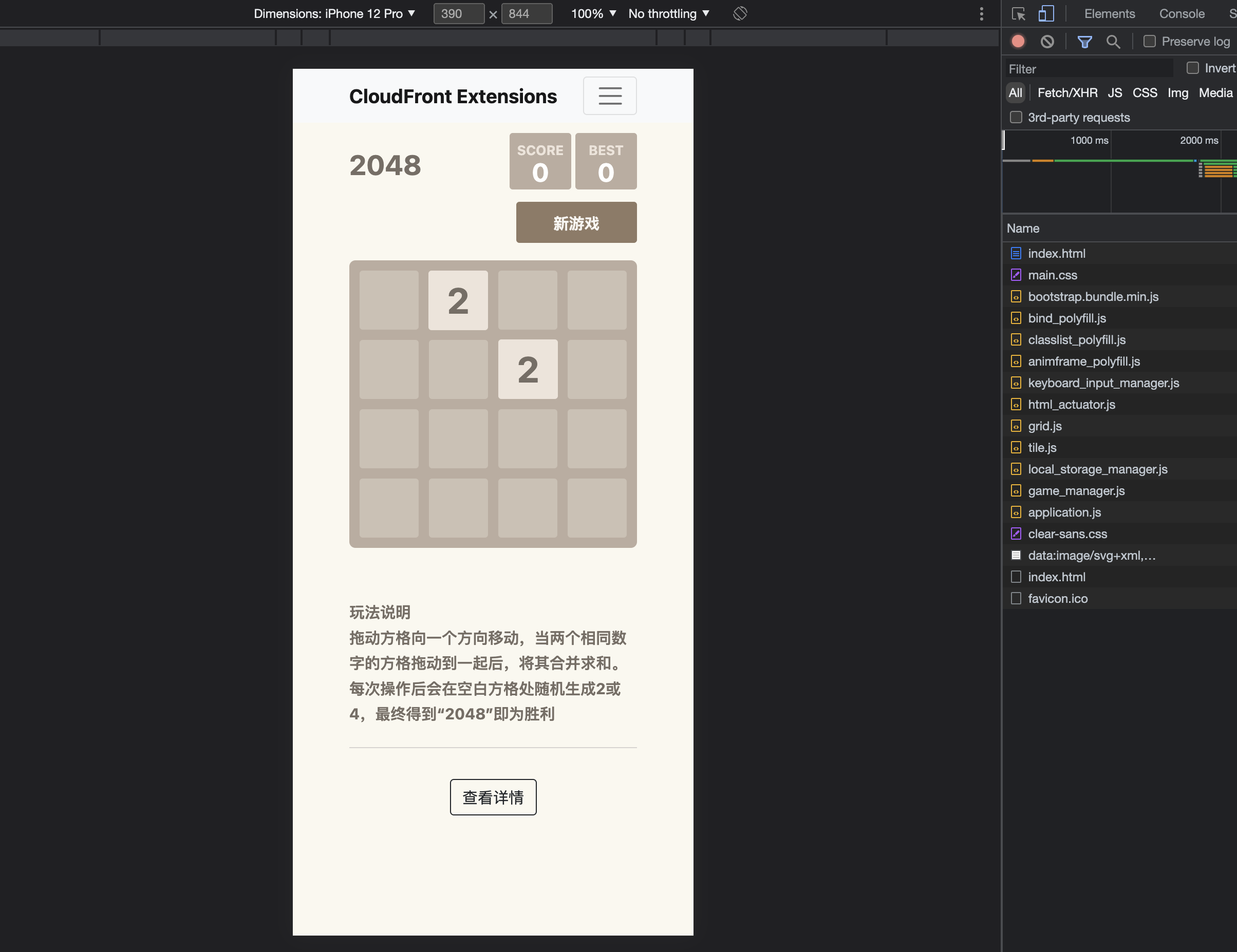Select the script icon beside bootstrap.bundle.min.js
This screenshot has width=1237, height=952.
(x=1016, y=297)
